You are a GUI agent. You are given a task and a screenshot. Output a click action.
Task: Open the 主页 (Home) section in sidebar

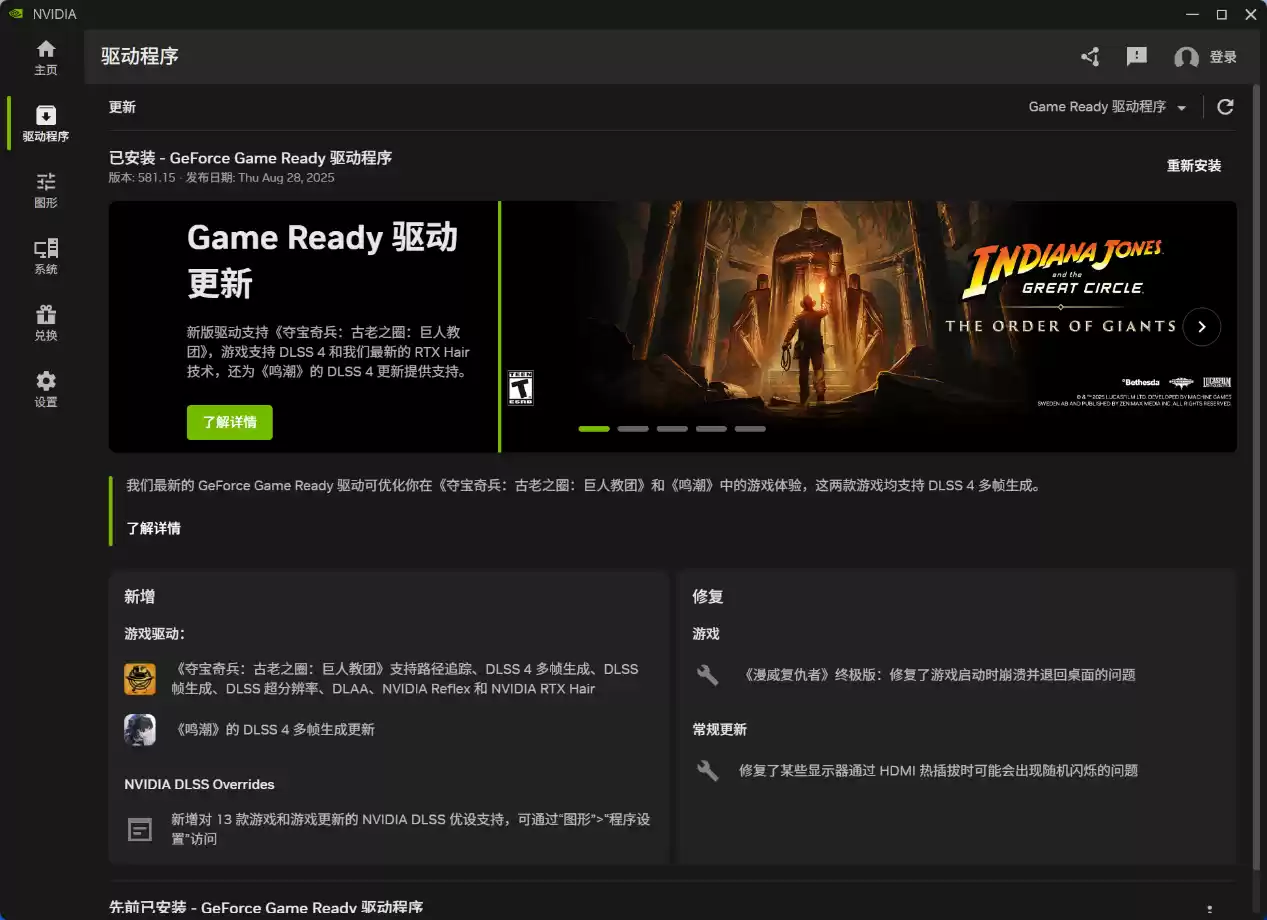[45, 57]
